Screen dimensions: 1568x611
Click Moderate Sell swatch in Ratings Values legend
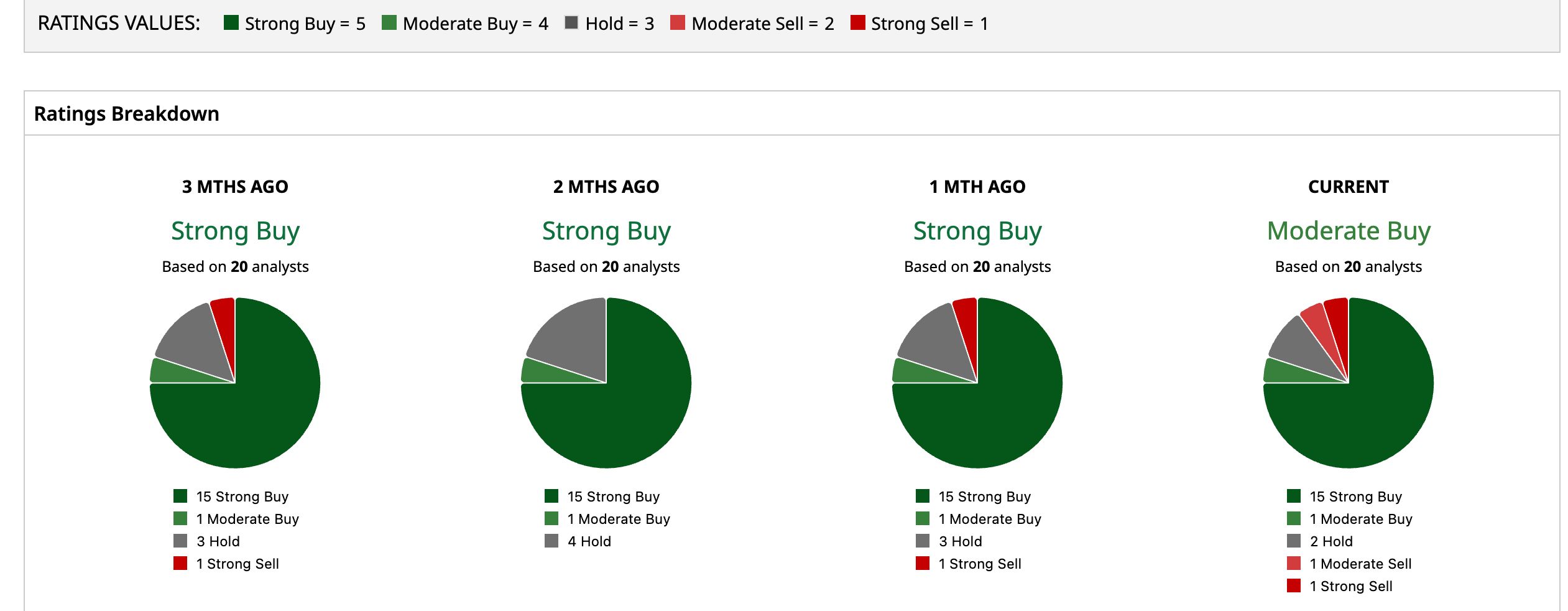[x=678, y=23]
